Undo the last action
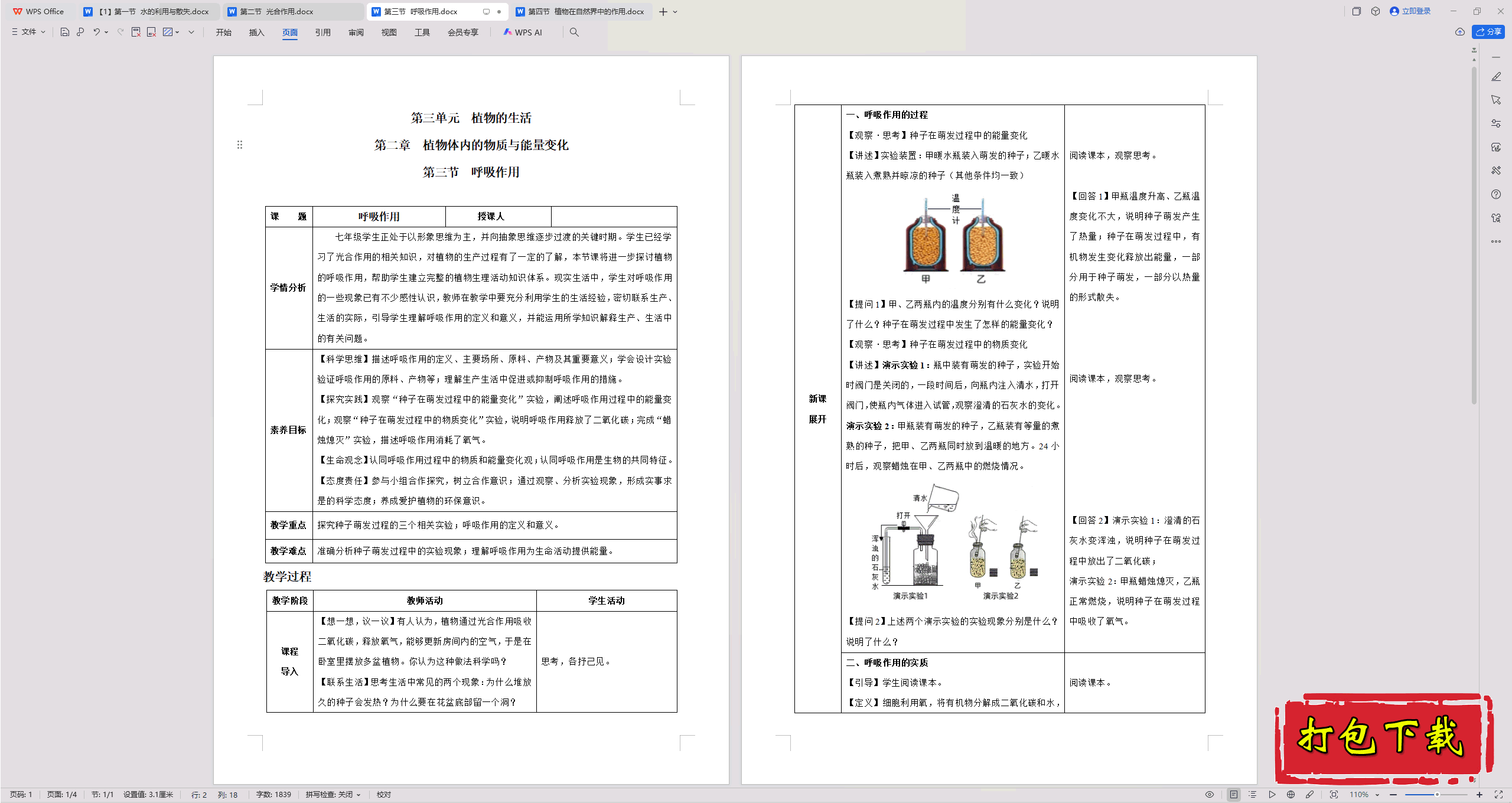The image size is (1512, 803). coord(96,32)
